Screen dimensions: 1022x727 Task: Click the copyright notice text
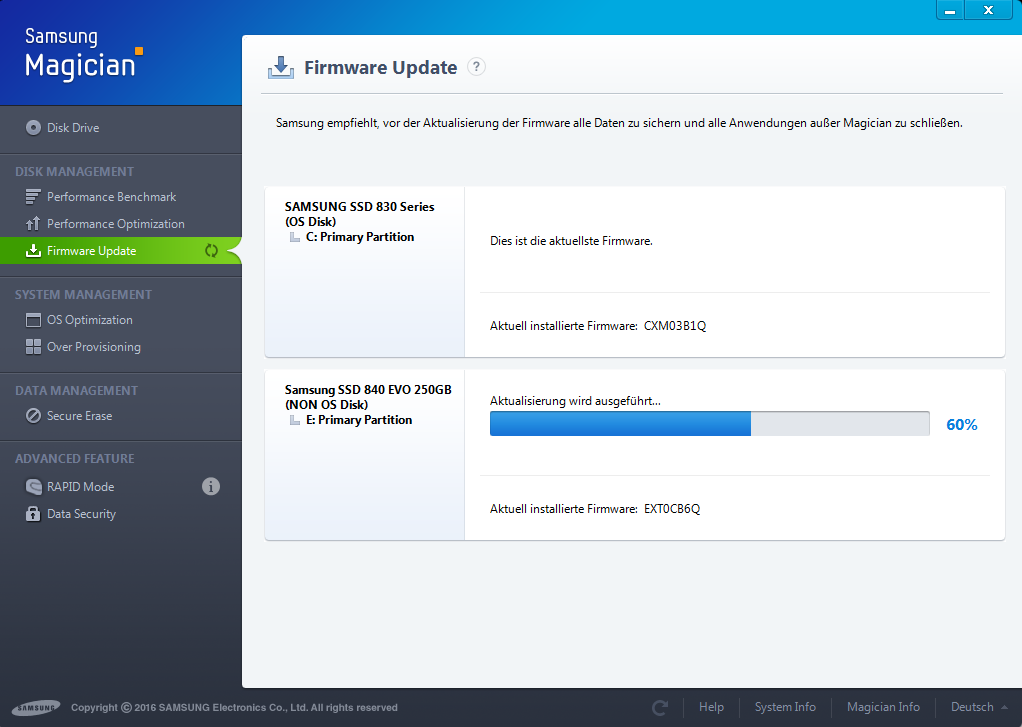(x=234, y=707)
